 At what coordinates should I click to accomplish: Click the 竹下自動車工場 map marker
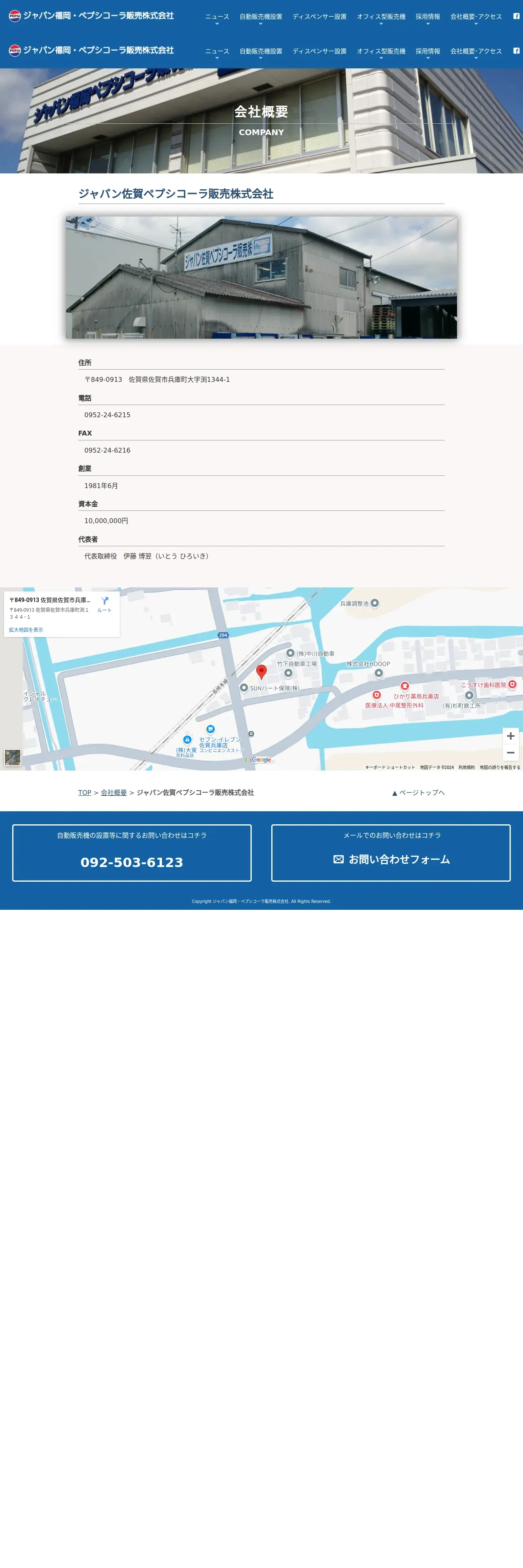[x=288, y=673]
